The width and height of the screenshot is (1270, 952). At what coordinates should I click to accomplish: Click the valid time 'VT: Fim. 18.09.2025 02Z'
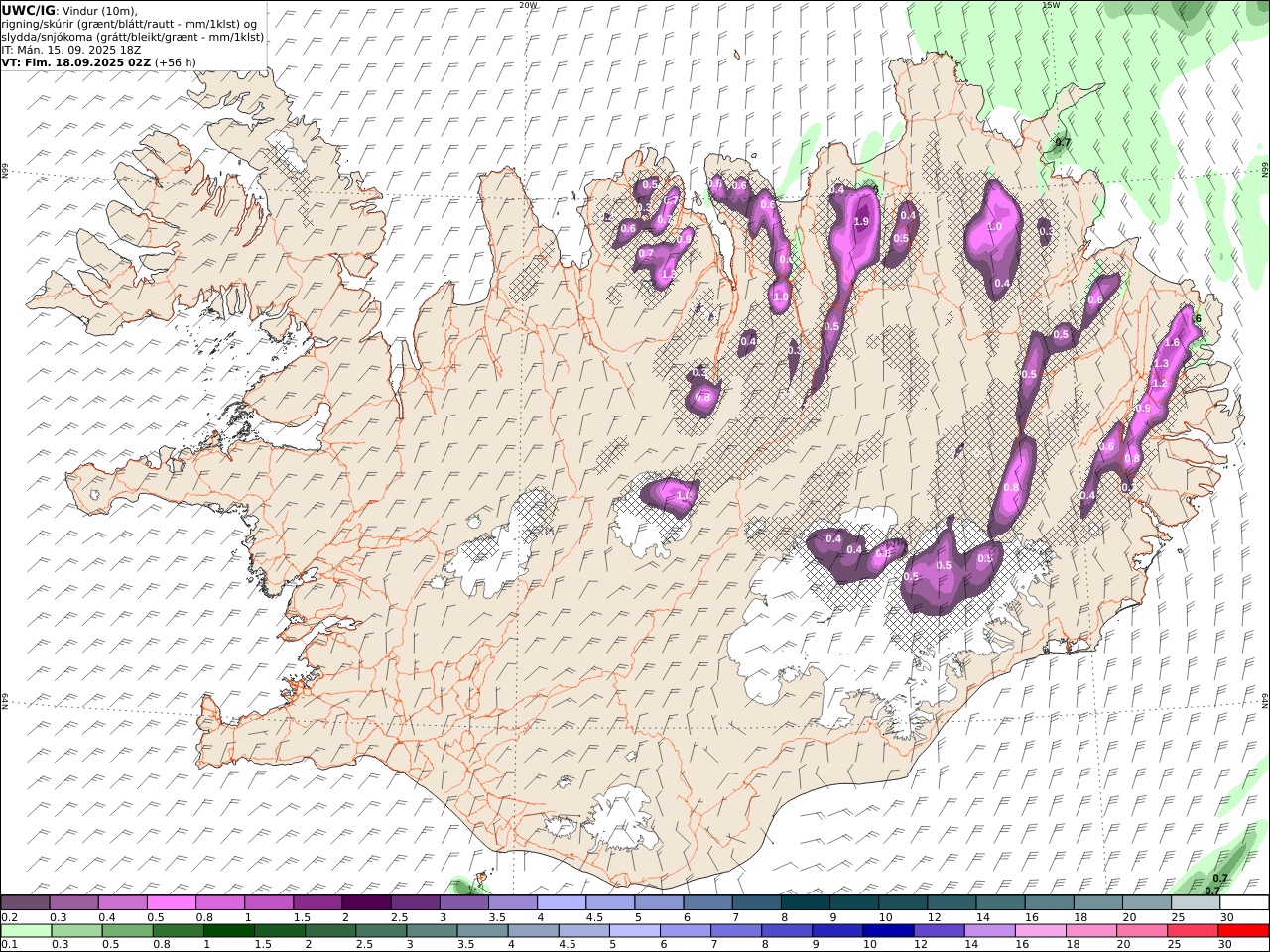(x=76, y=61)
